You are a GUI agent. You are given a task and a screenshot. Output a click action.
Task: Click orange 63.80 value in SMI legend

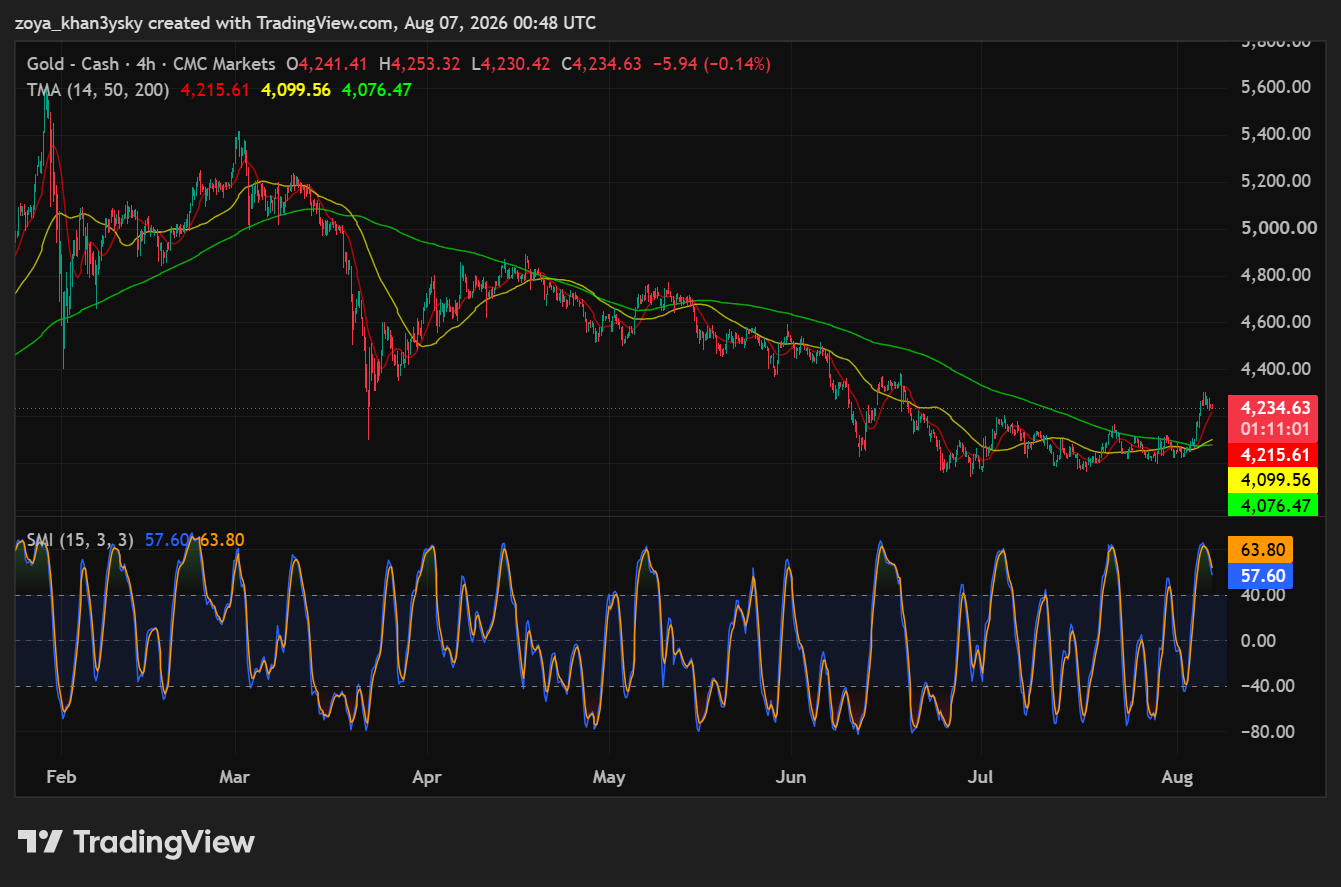coord(221,540)
